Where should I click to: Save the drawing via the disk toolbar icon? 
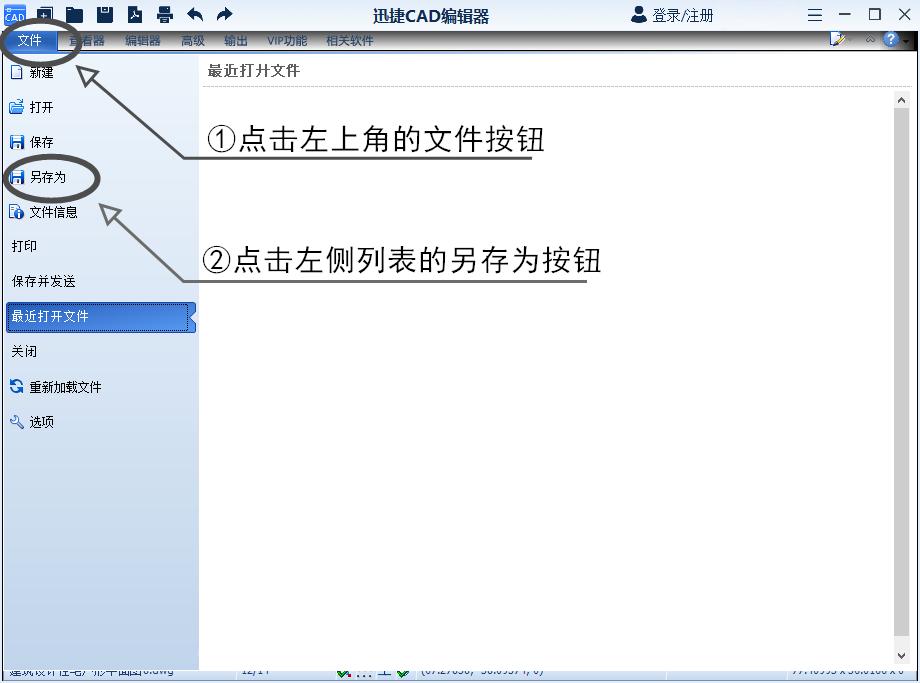(x=104, y=13)
